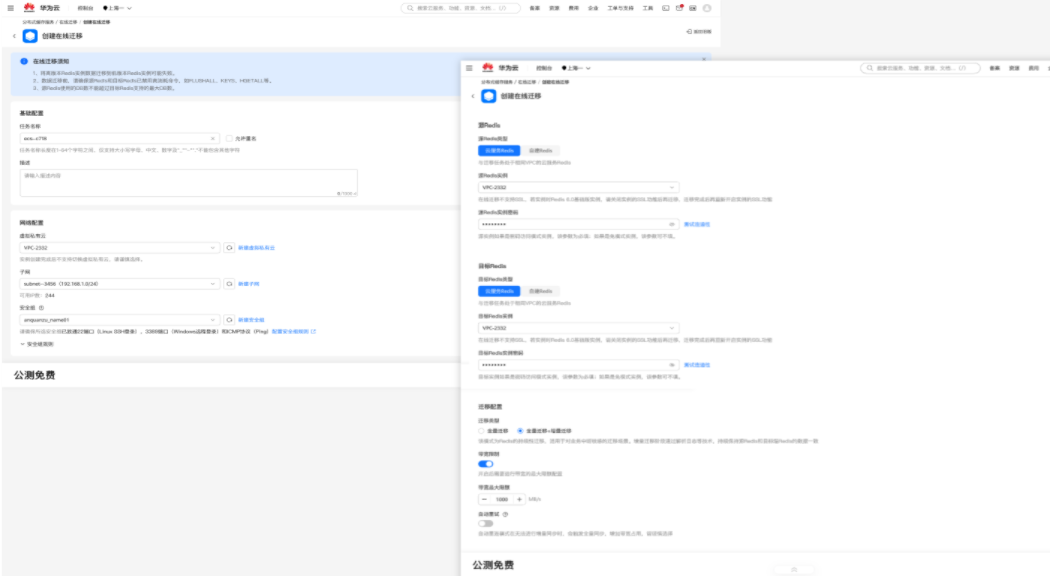Click create new security group link
Image resolution: width=1050 pixels, height=576 pixels.
tap(251, 320)
